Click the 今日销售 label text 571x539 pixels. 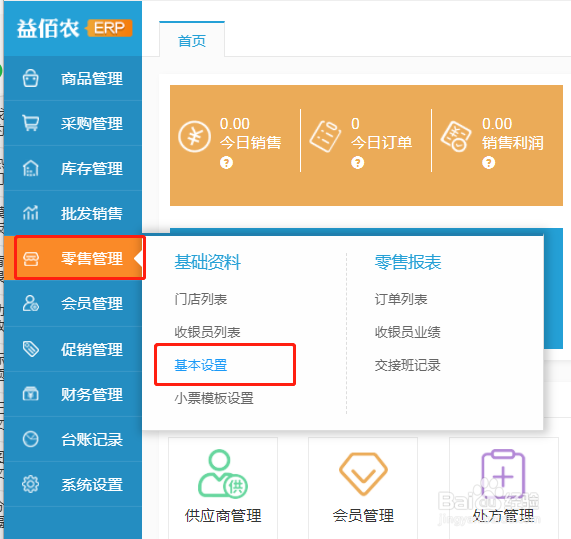(251, 142)
